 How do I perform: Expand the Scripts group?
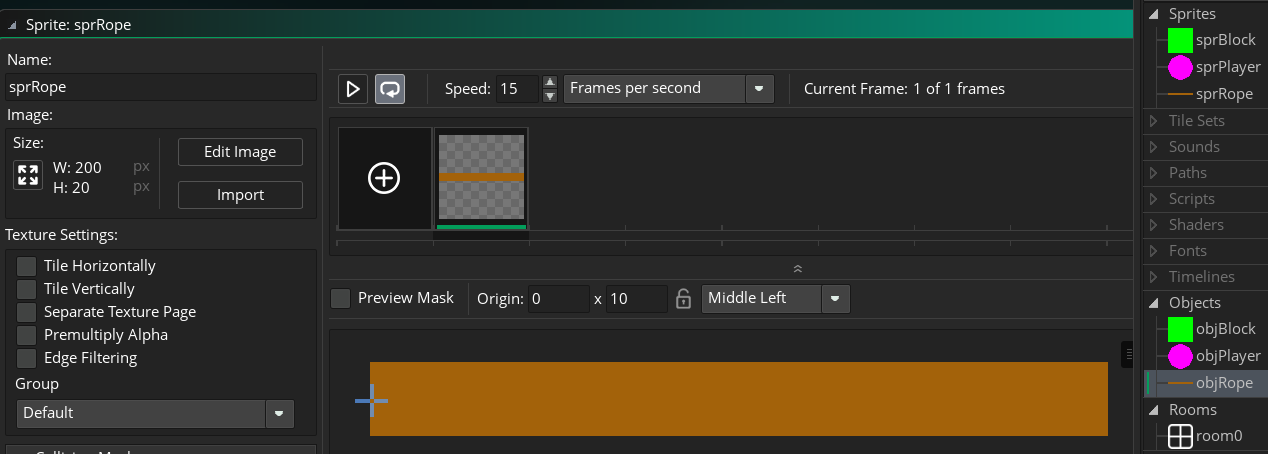(x=1152, y=199)
